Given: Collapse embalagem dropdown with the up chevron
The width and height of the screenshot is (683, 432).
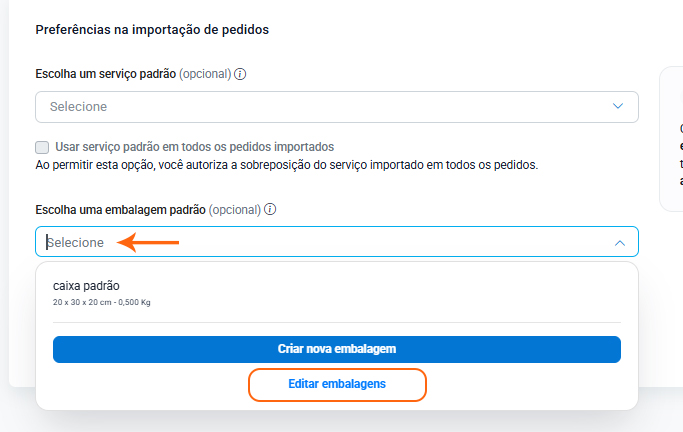Looking at the screenshot, I should tap(619, 242).
